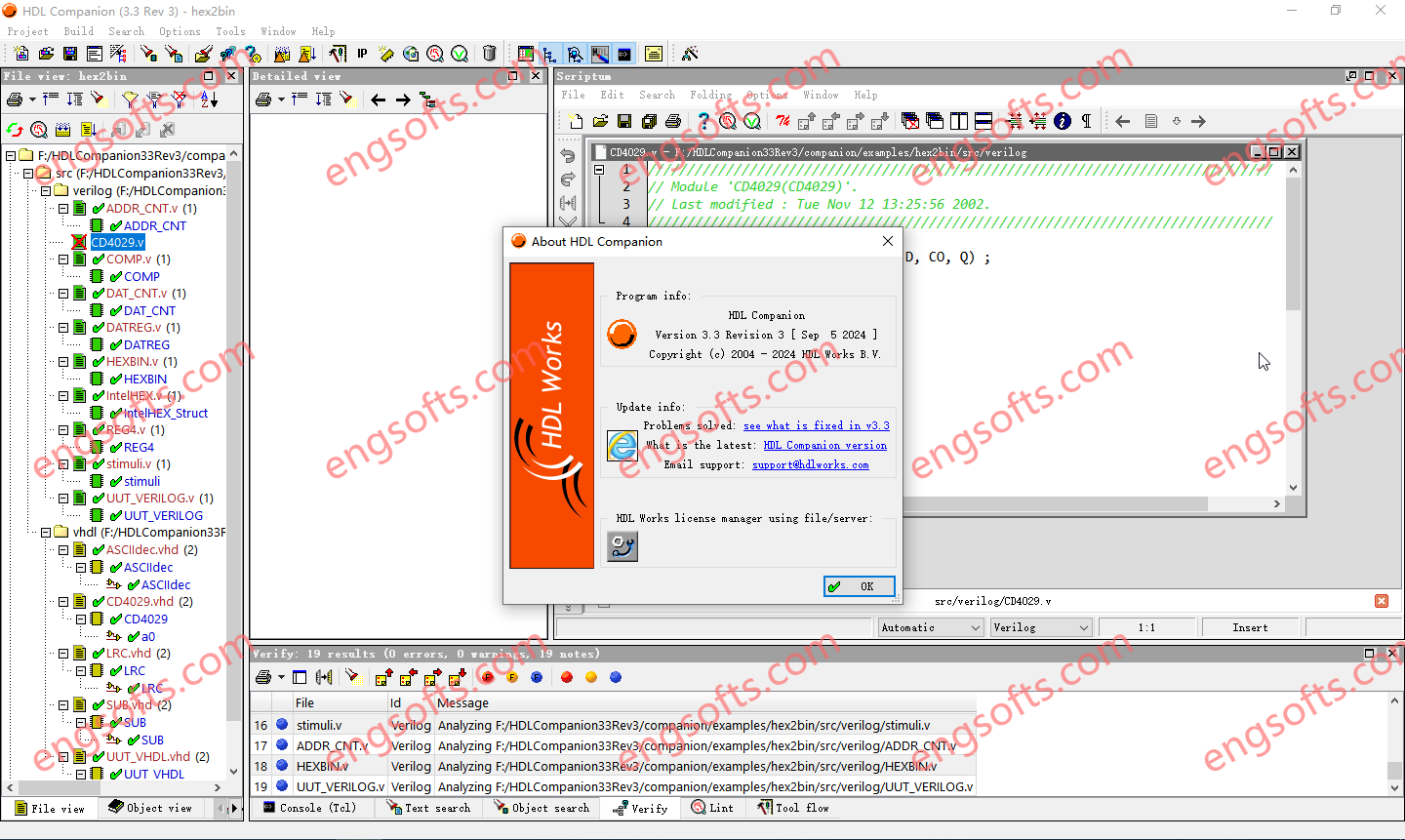The height and width of the screenshot is (840, 1405).
Task: Click the trash can icon in main toolbar
Action: point(490,54)
